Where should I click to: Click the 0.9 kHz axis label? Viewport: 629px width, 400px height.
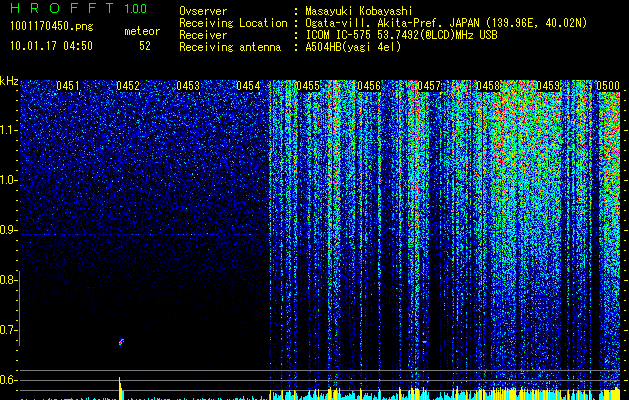coord(7,230)
